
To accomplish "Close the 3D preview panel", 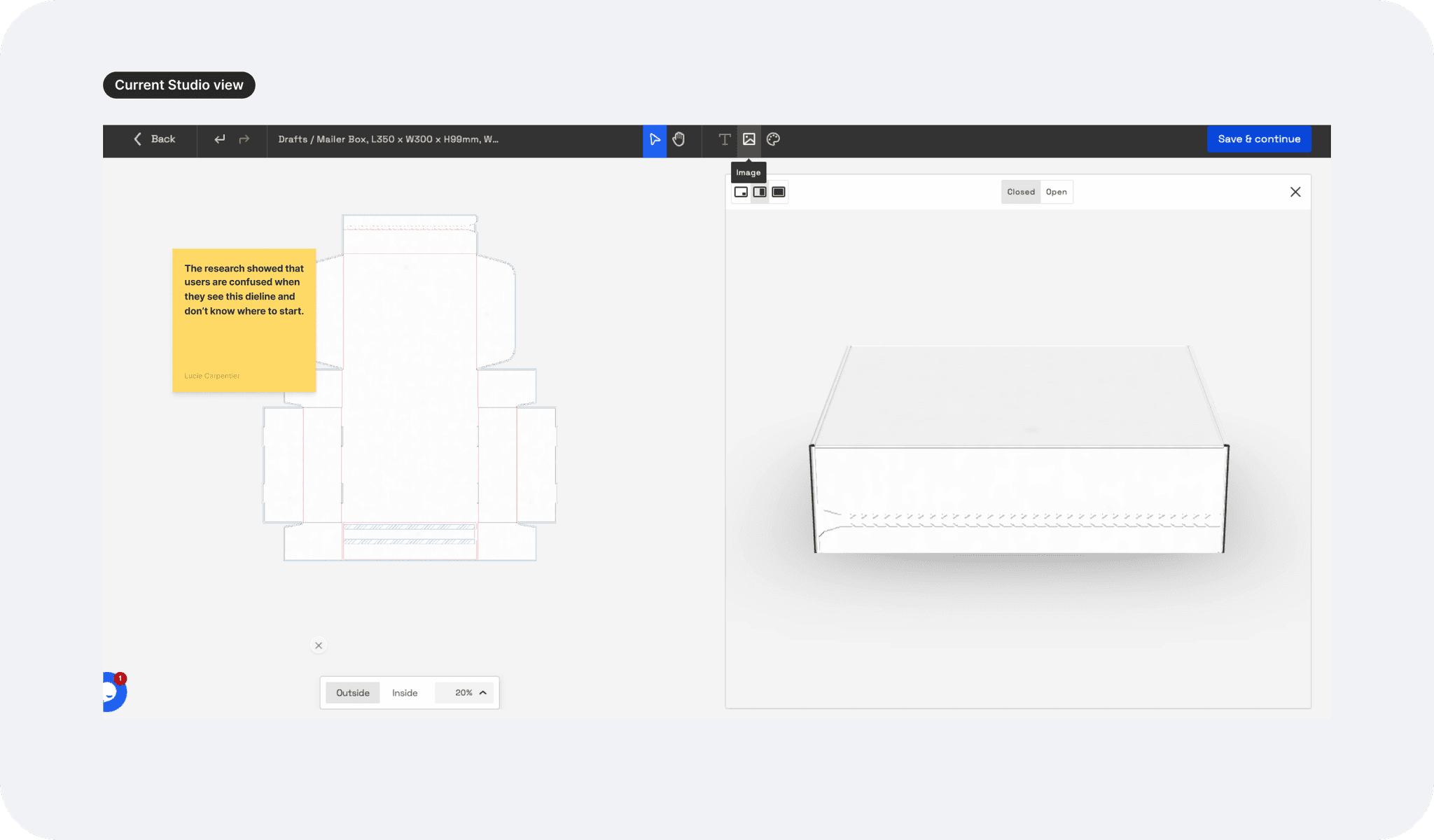I will 1295,192.
